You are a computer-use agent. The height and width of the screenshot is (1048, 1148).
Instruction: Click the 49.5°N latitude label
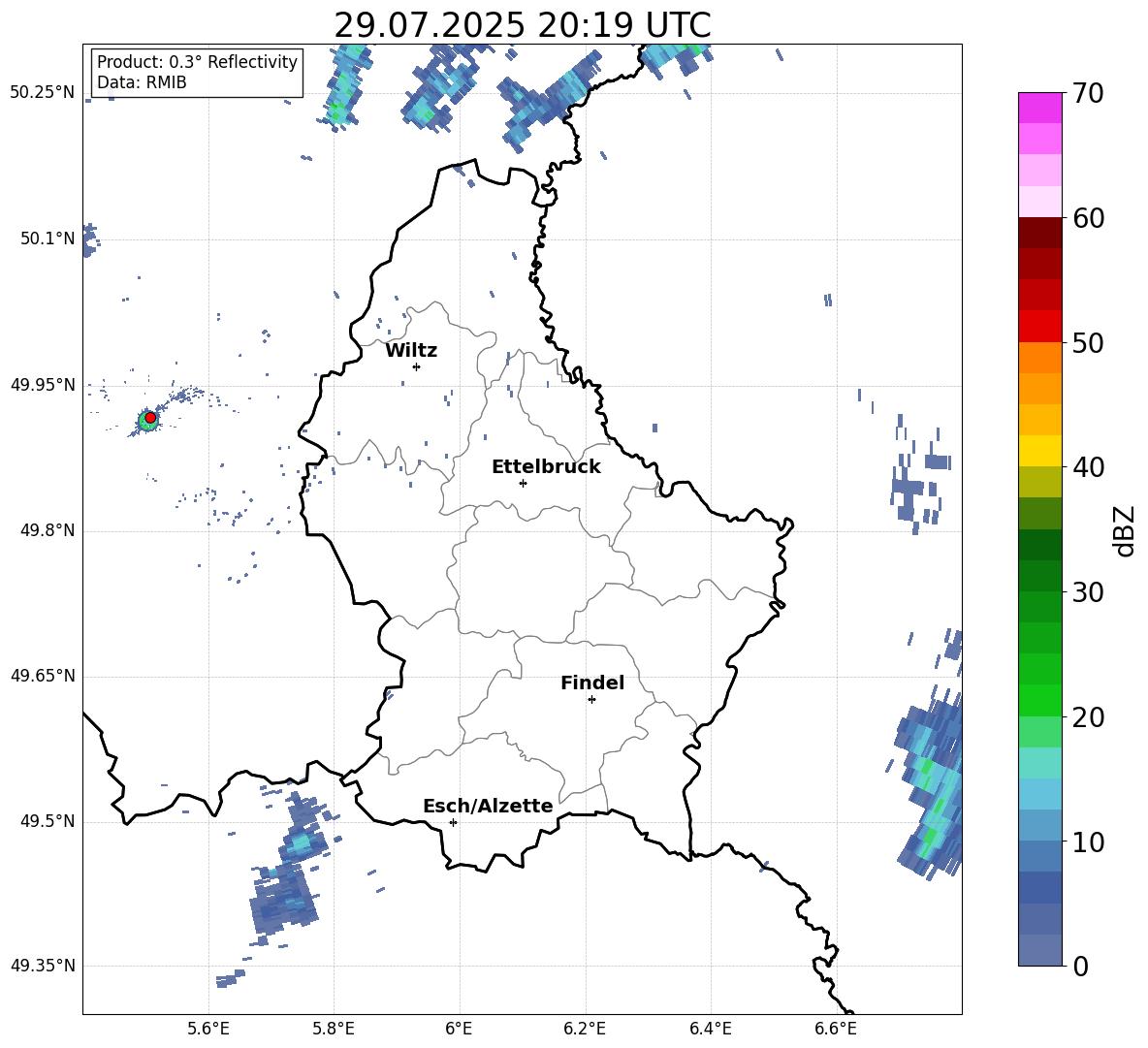click(48, 821)
